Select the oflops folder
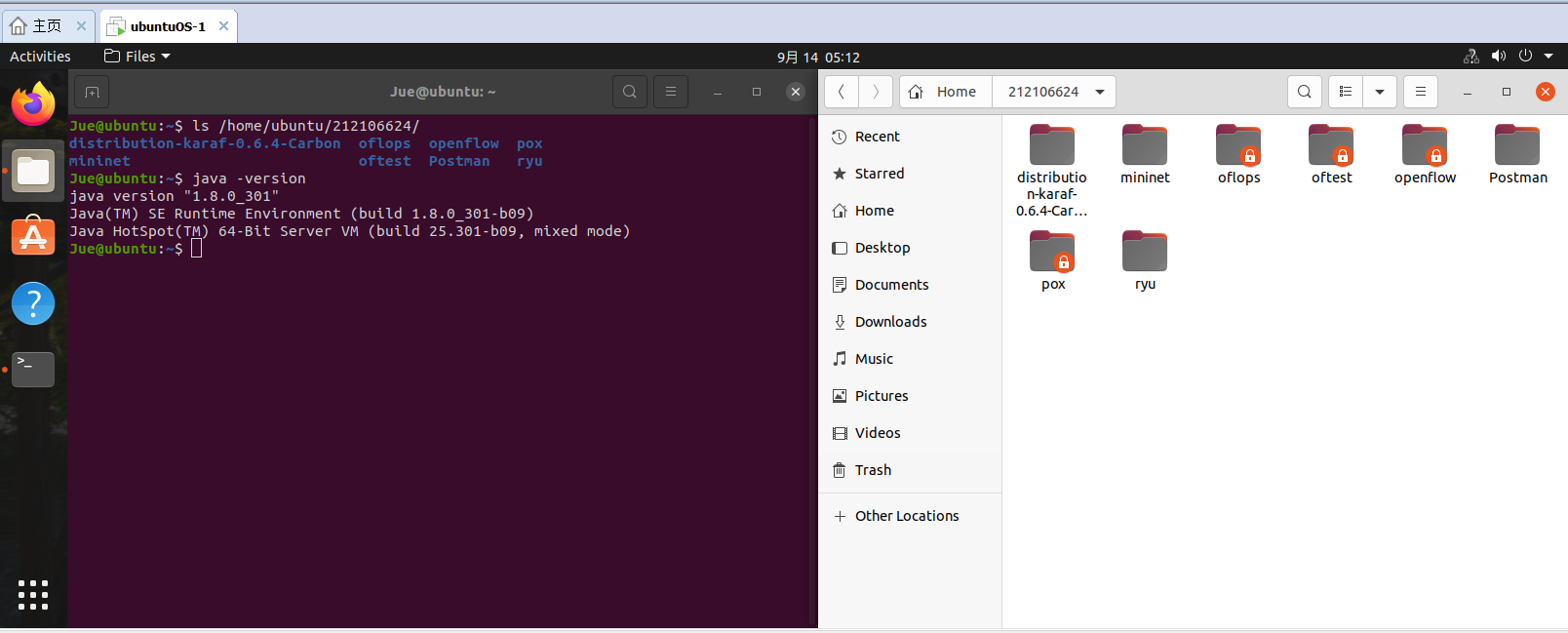 (1238, 154)
